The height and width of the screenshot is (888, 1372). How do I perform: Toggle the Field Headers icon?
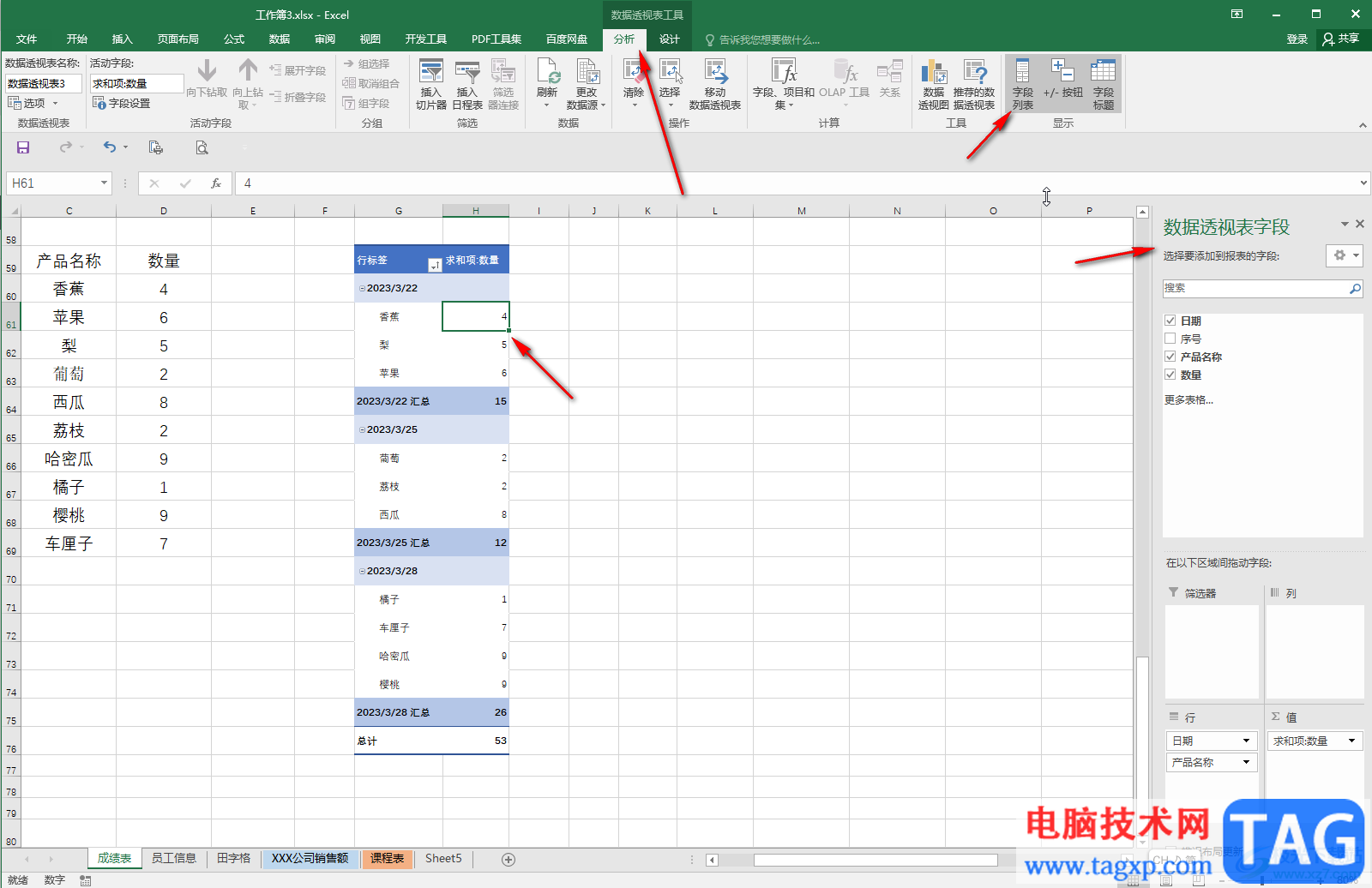point(1104,84)
